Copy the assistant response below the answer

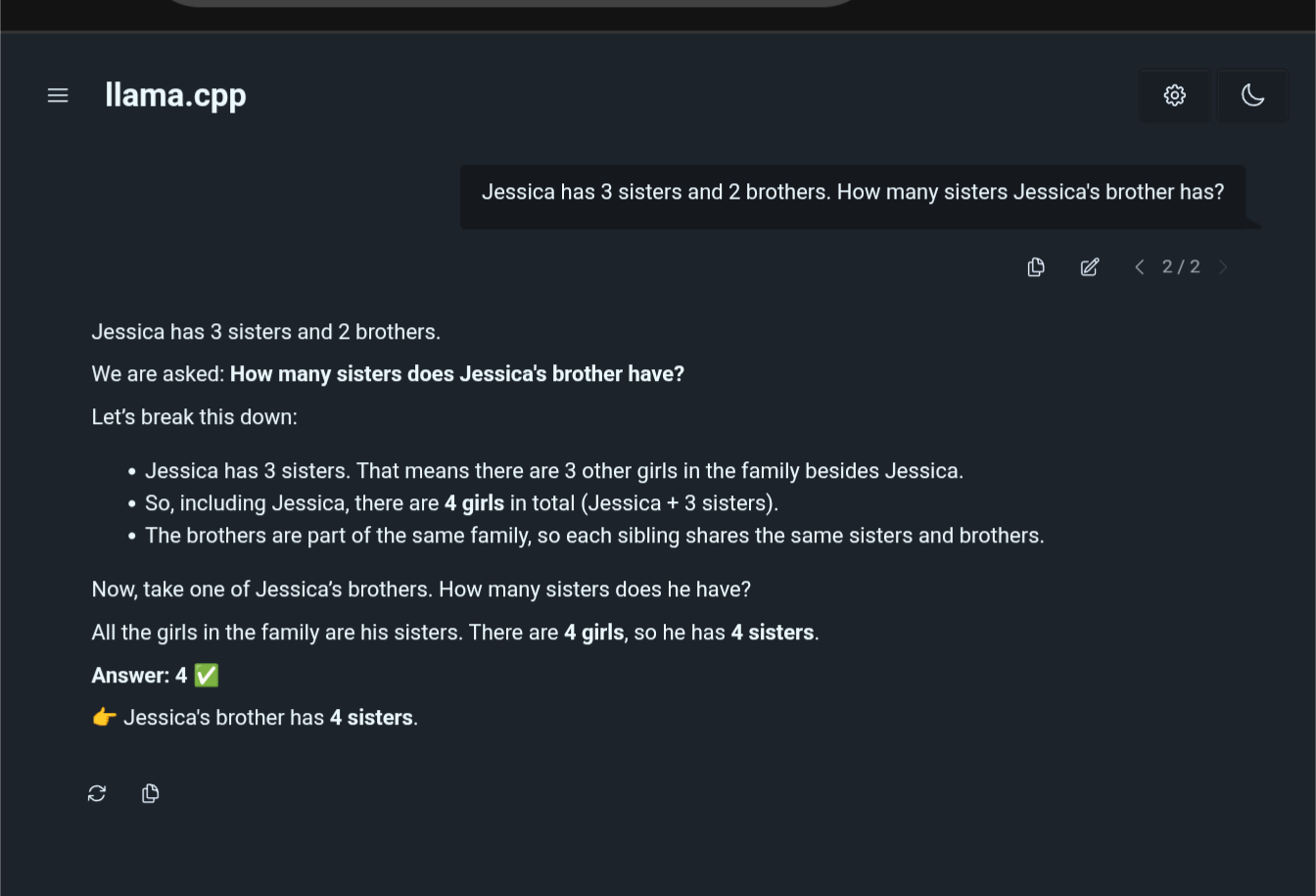(150, 793)
